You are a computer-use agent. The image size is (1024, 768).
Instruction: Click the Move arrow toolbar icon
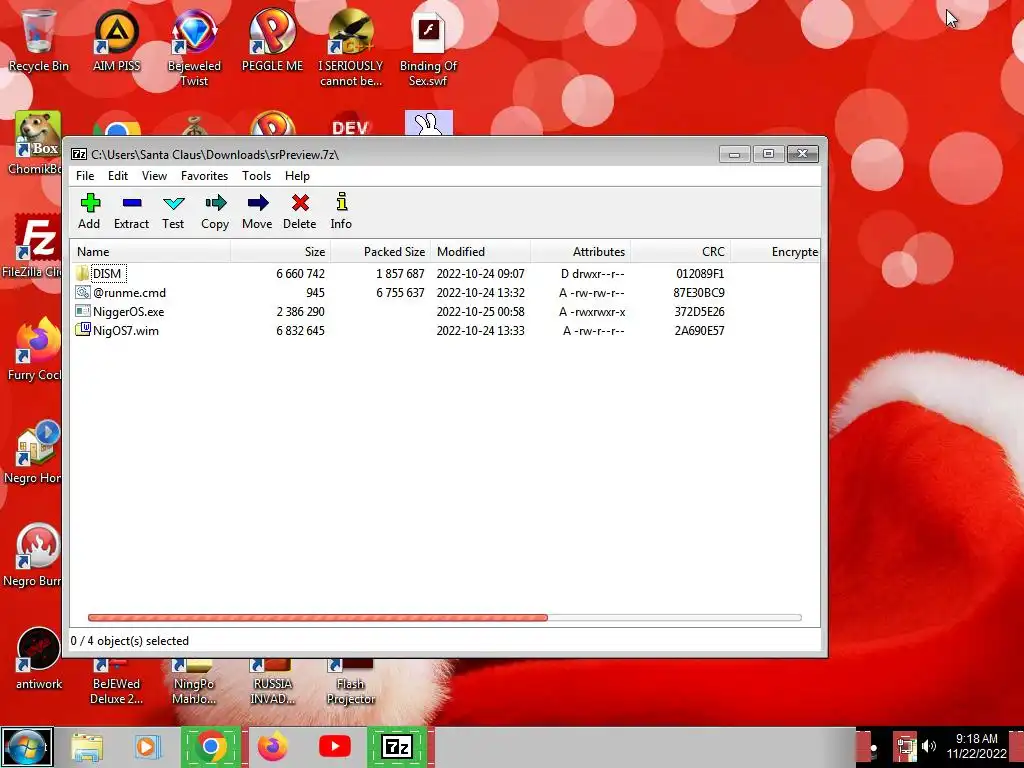tap(258, 203)
